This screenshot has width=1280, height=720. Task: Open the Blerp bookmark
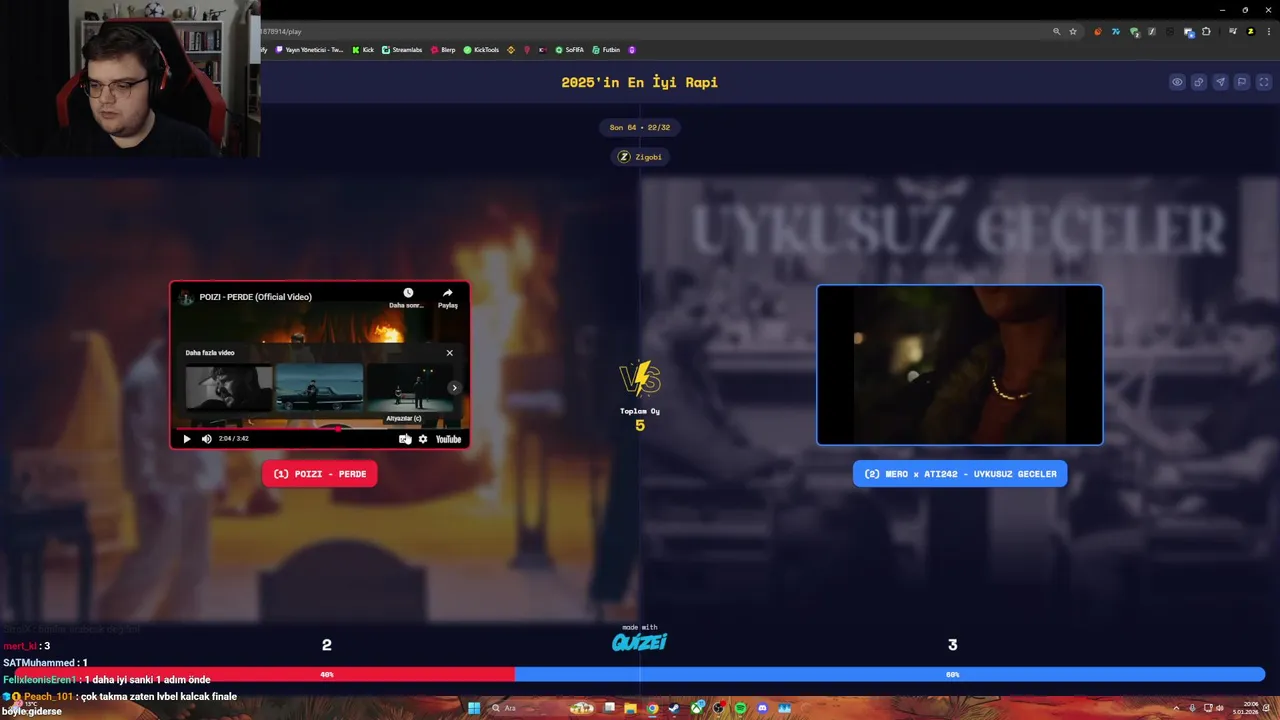pyautogui.click(x=443, y=50)
